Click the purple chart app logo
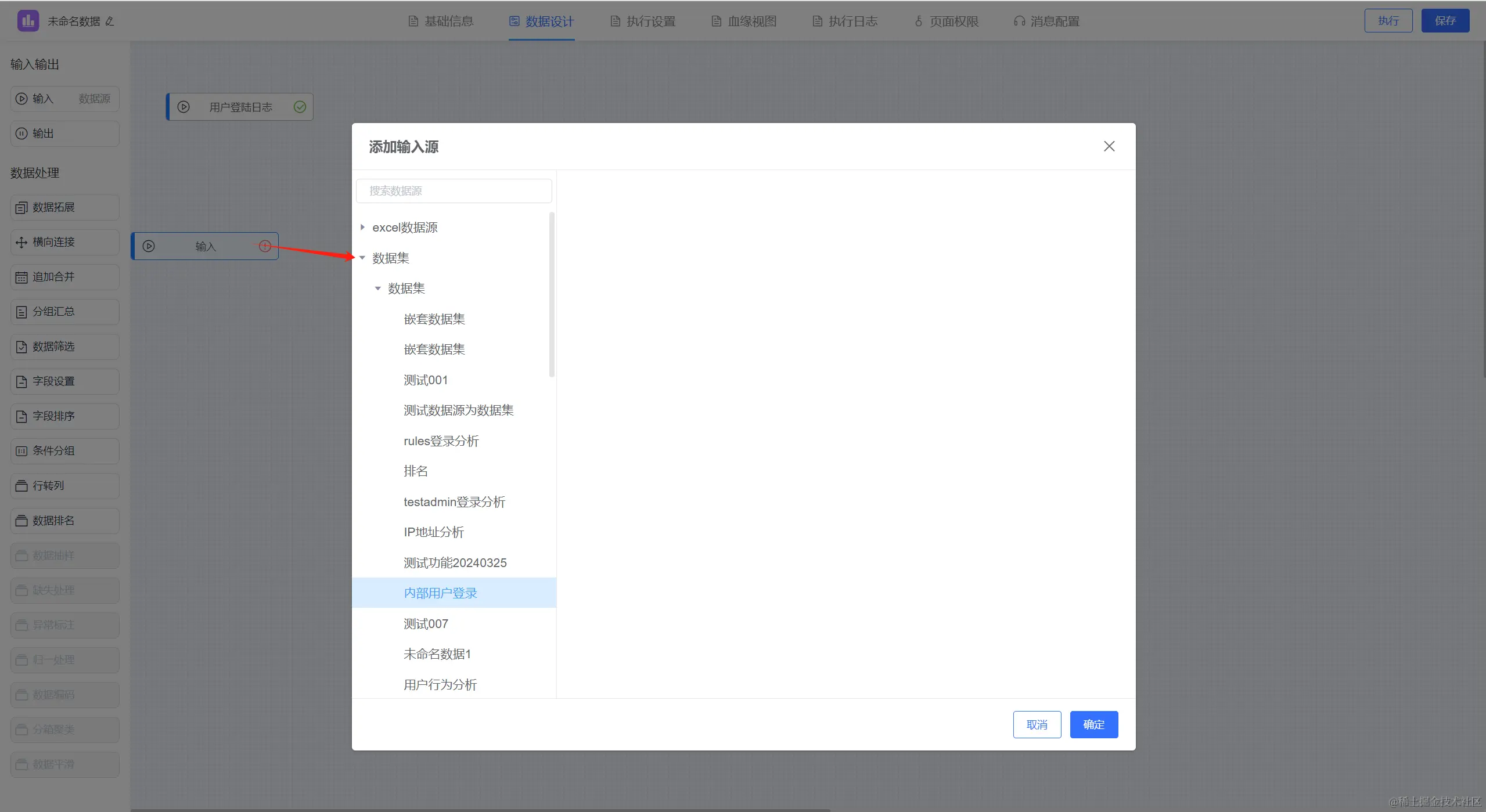The height and width of the screenshot is (812, 1486). (28, 21)
